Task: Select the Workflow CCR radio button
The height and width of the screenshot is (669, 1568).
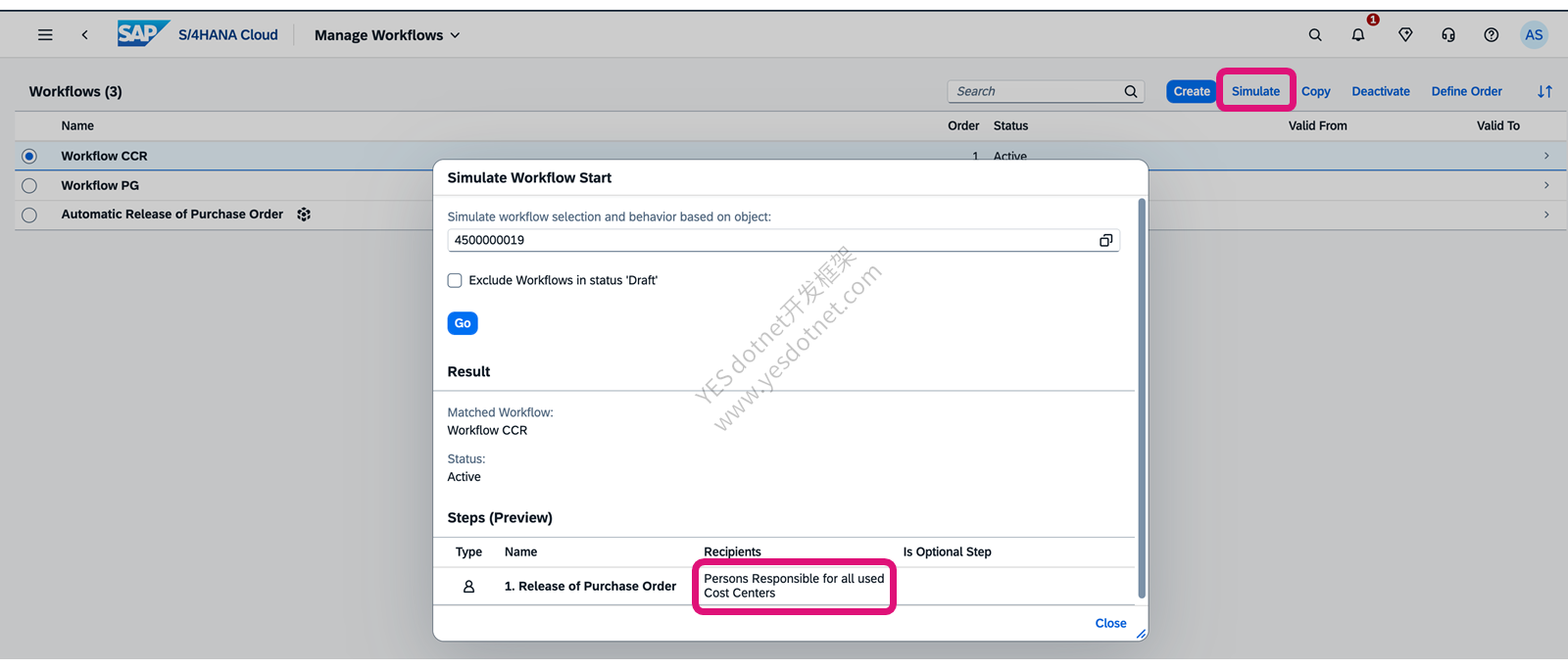Action: click(x=29, y=156)
